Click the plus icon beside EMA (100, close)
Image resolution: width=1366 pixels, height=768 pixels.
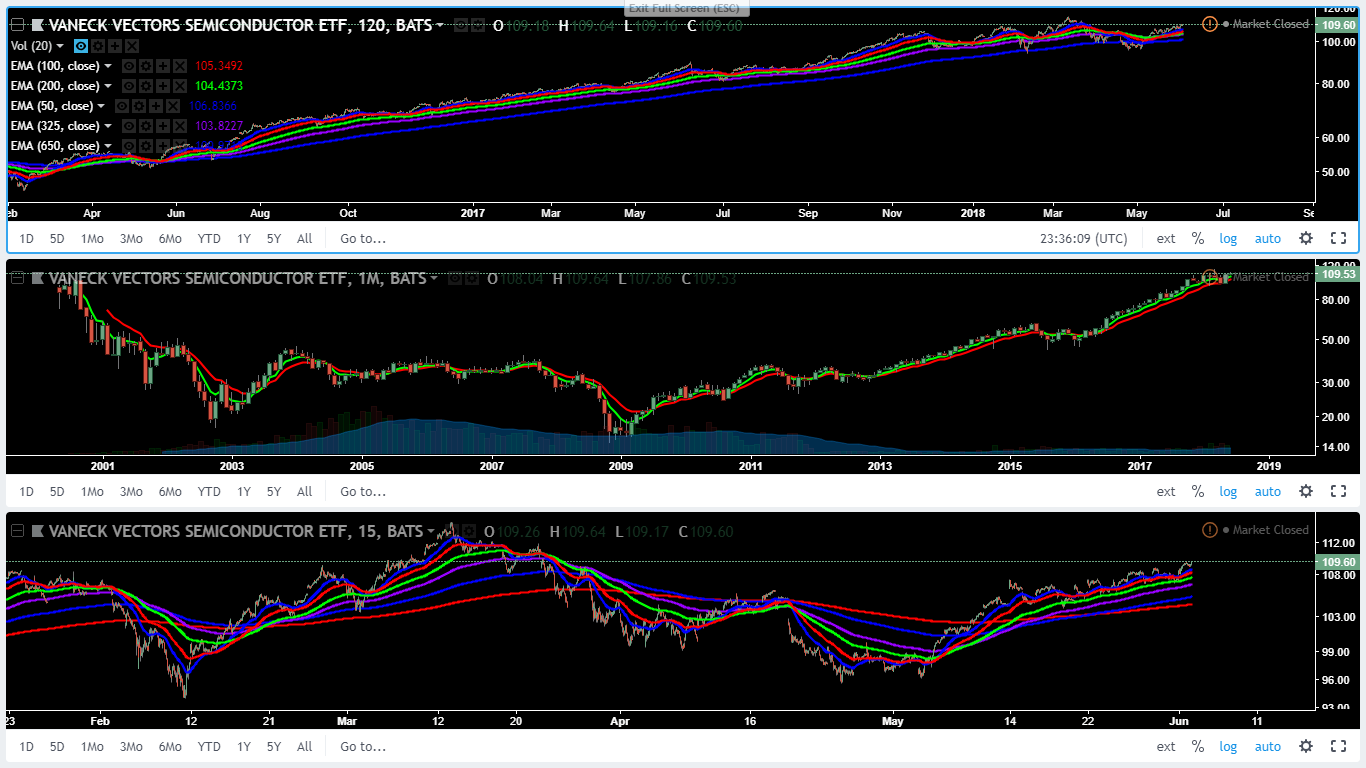[x=162, y=66]
